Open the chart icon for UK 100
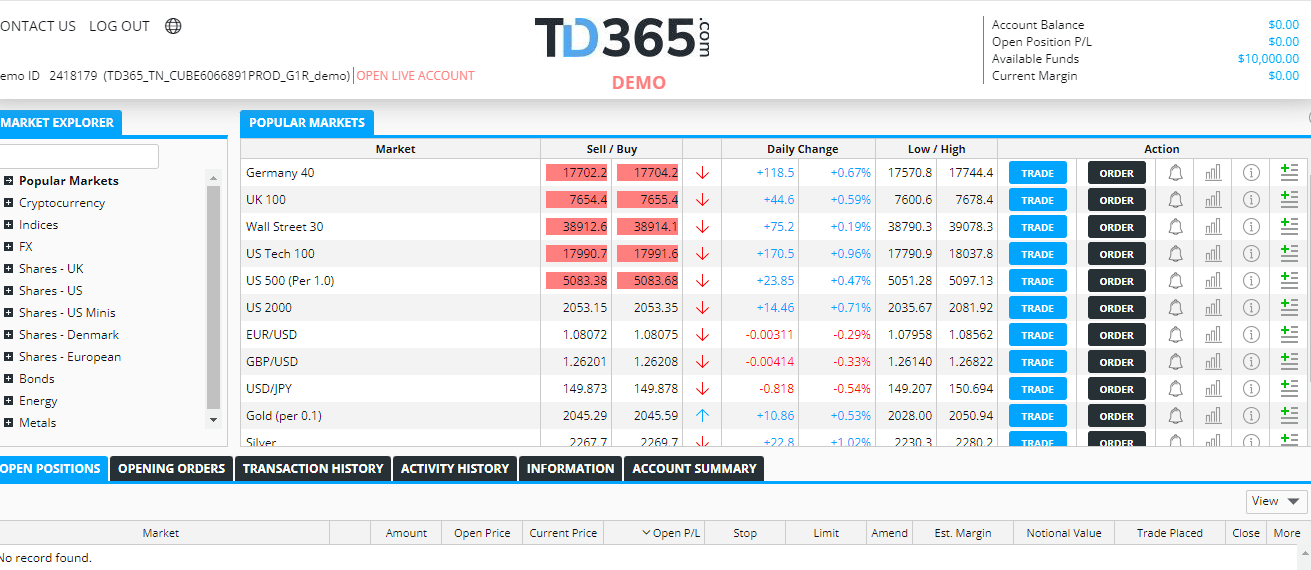 tap(1213, 200)
